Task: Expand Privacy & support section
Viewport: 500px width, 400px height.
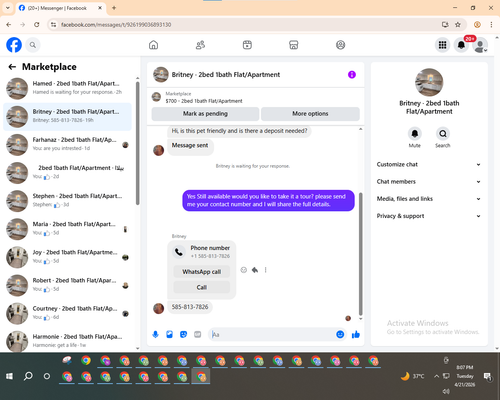Action: pos(429,216)
